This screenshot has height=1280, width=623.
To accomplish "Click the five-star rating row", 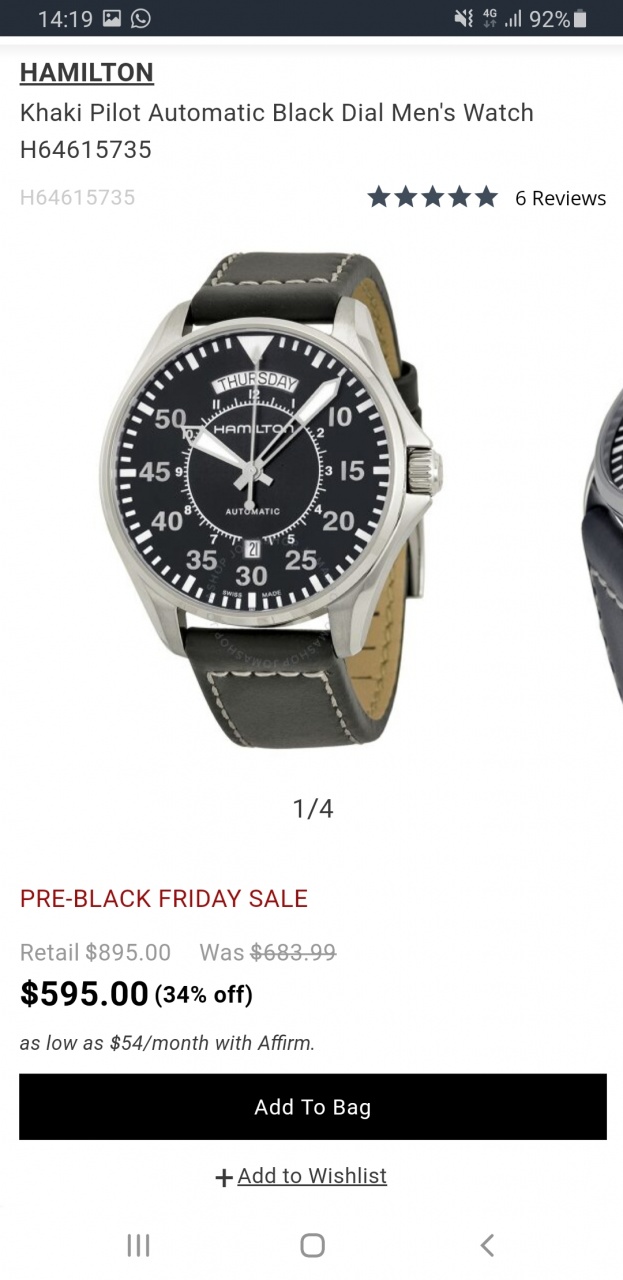I will coord(432,197).
